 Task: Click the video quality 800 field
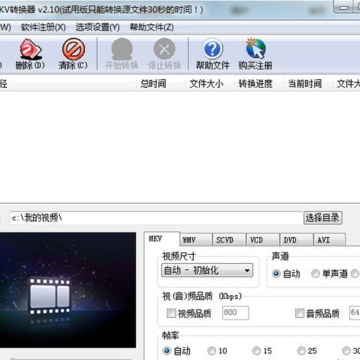235,313
